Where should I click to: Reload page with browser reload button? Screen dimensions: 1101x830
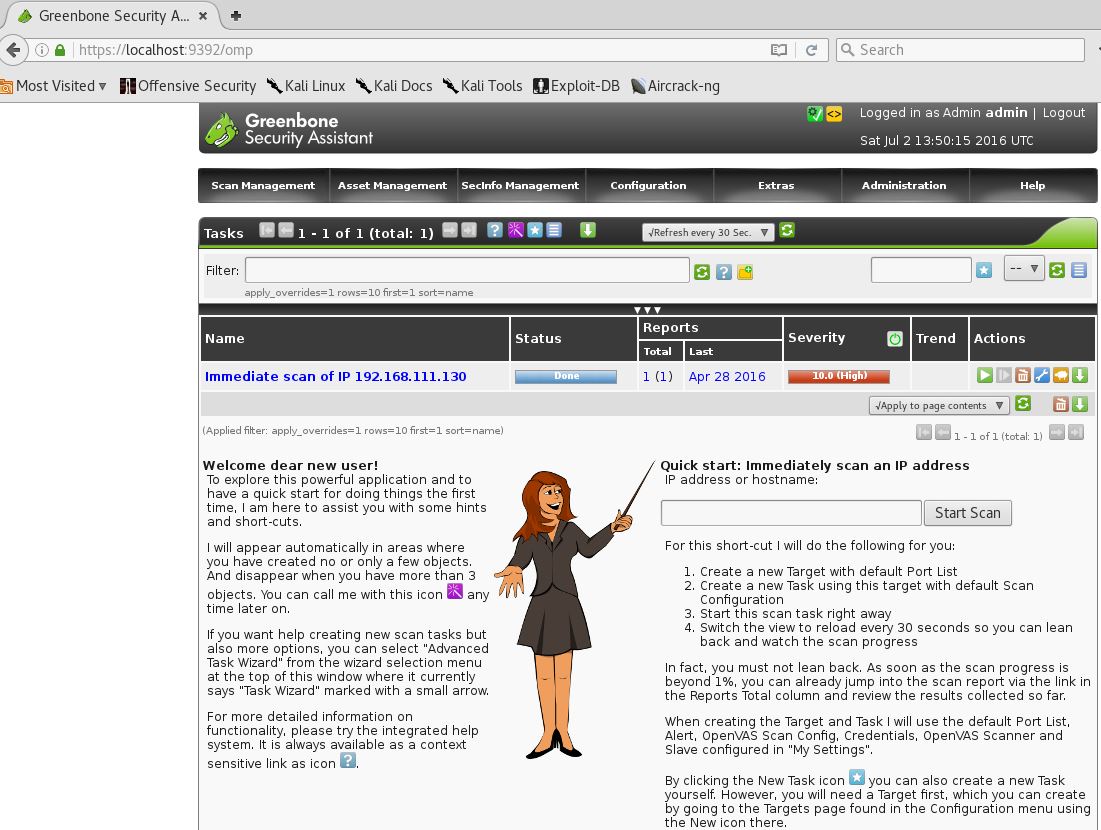click(x=811, y=50)
